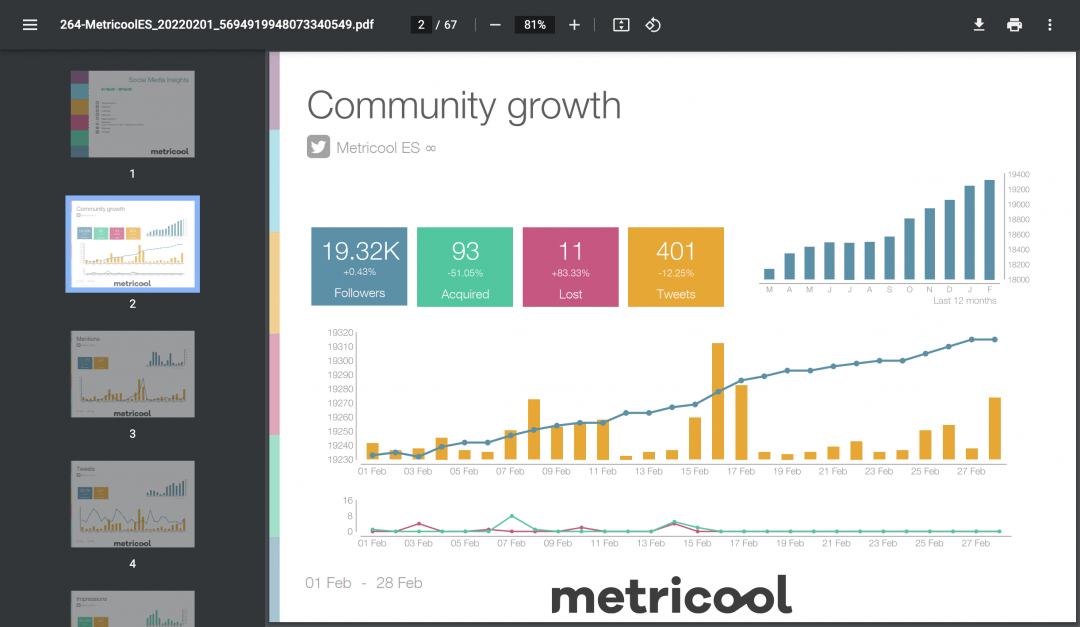Select the page 1 thumbnail

click(132, 113)
